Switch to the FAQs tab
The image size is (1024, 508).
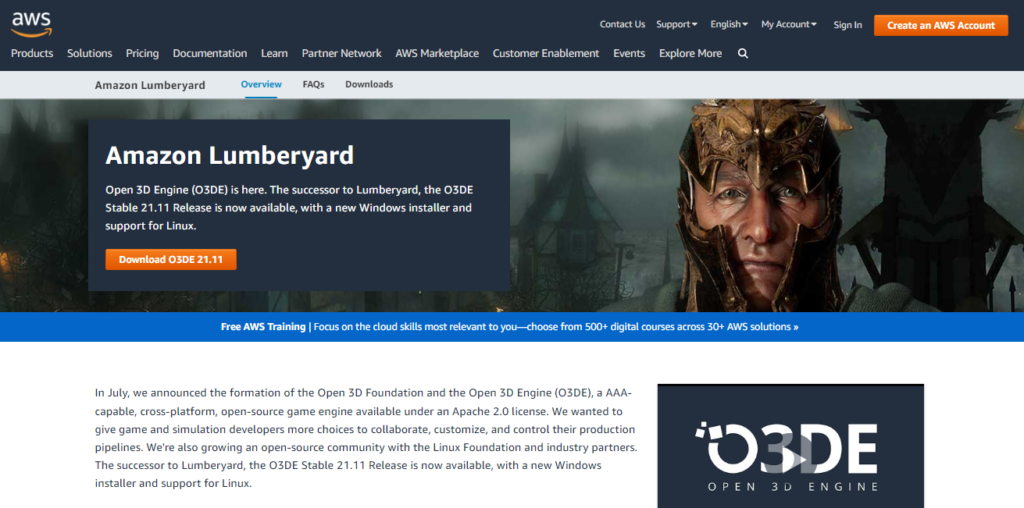point(313,85)
